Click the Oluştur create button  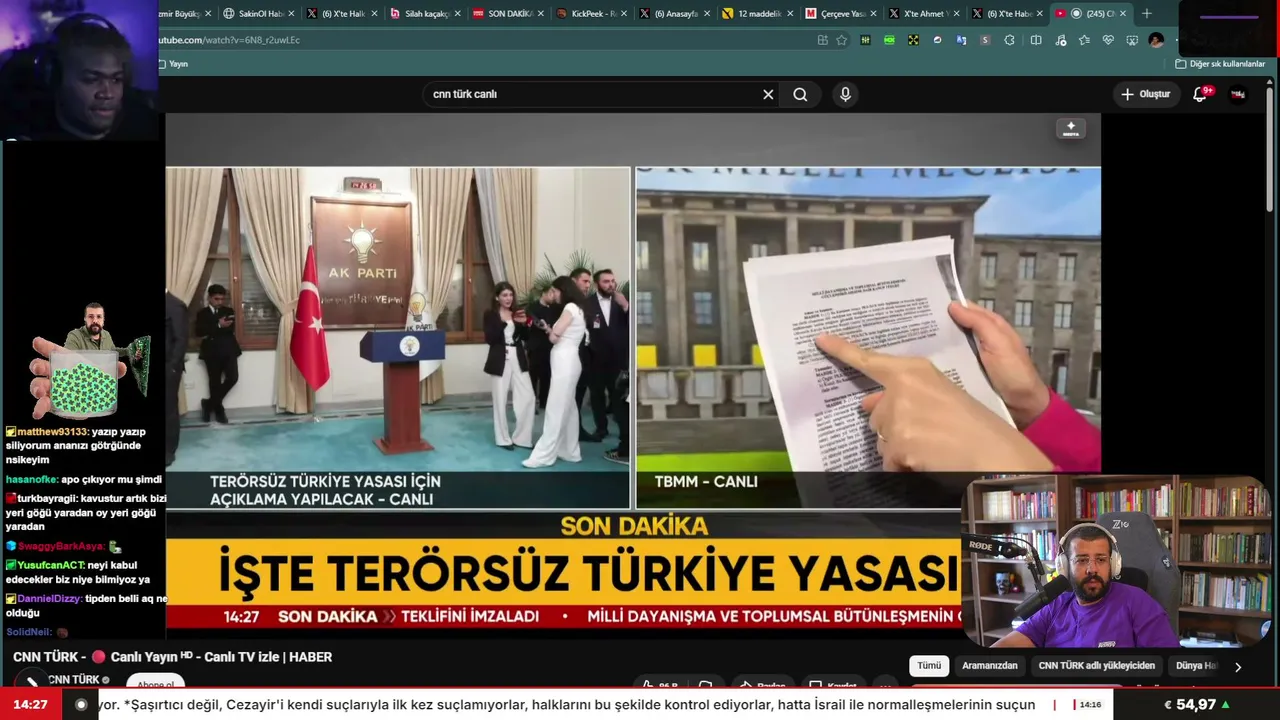tap(1145, 94)
